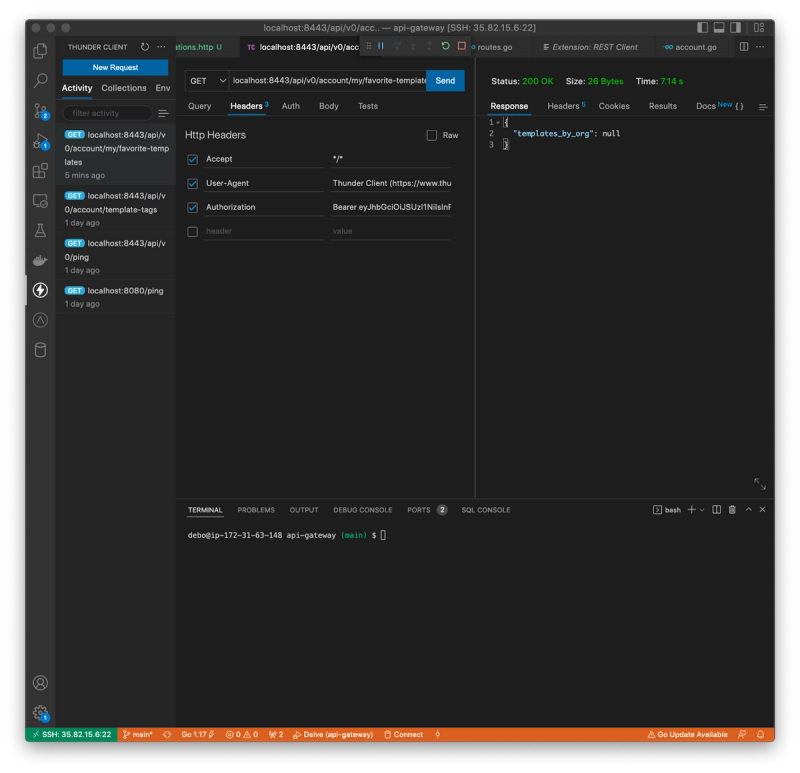Viewport: 800px width, 773px height.
Task: Select the localhost:8080/ping activity entry
Action: [115, 297]
